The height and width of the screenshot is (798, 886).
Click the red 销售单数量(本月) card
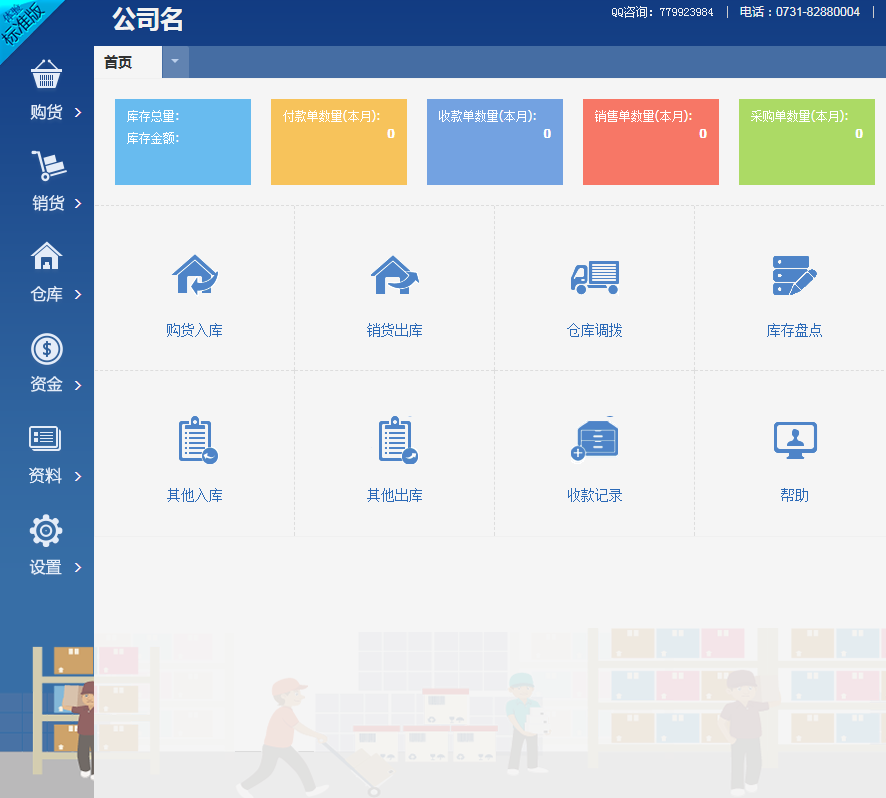pos(651,142)
